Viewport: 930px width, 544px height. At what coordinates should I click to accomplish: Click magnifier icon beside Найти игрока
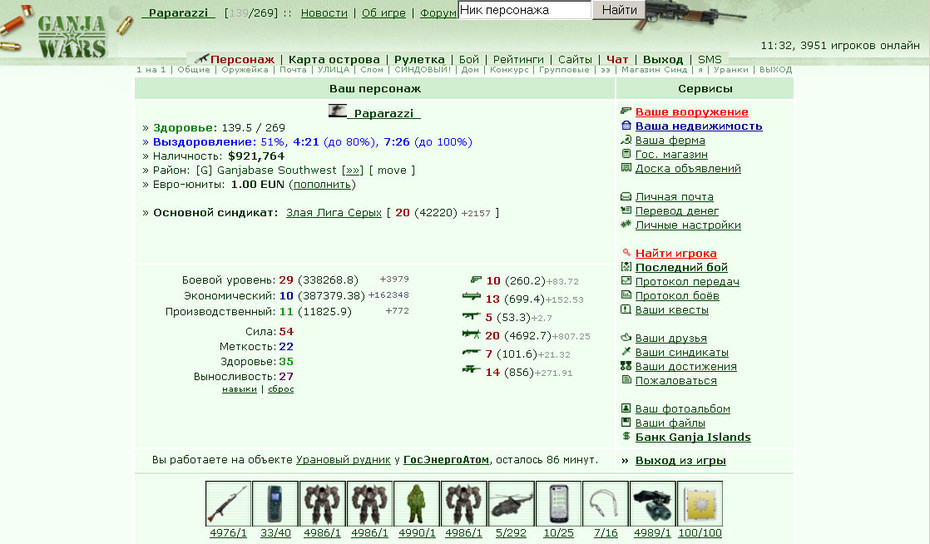[626, 252]
